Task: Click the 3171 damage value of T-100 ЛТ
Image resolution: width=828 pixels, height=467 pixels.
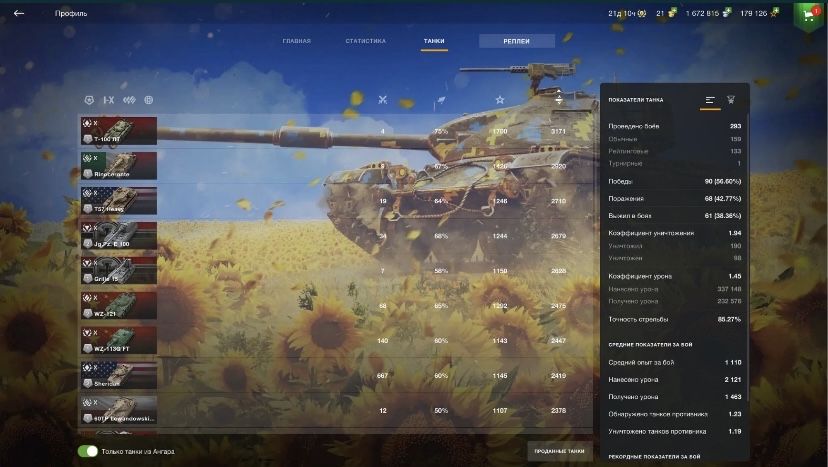Action: (558, 131)
